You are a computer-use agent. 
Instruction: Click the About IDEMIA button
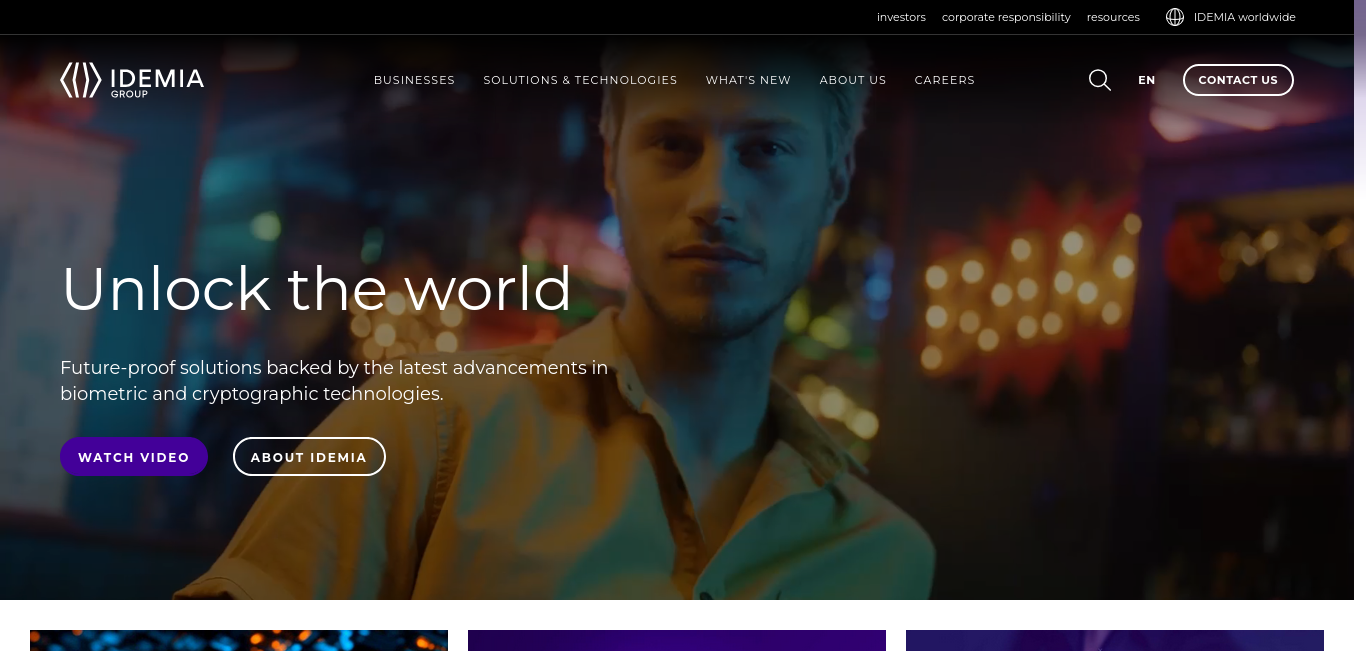309,457
